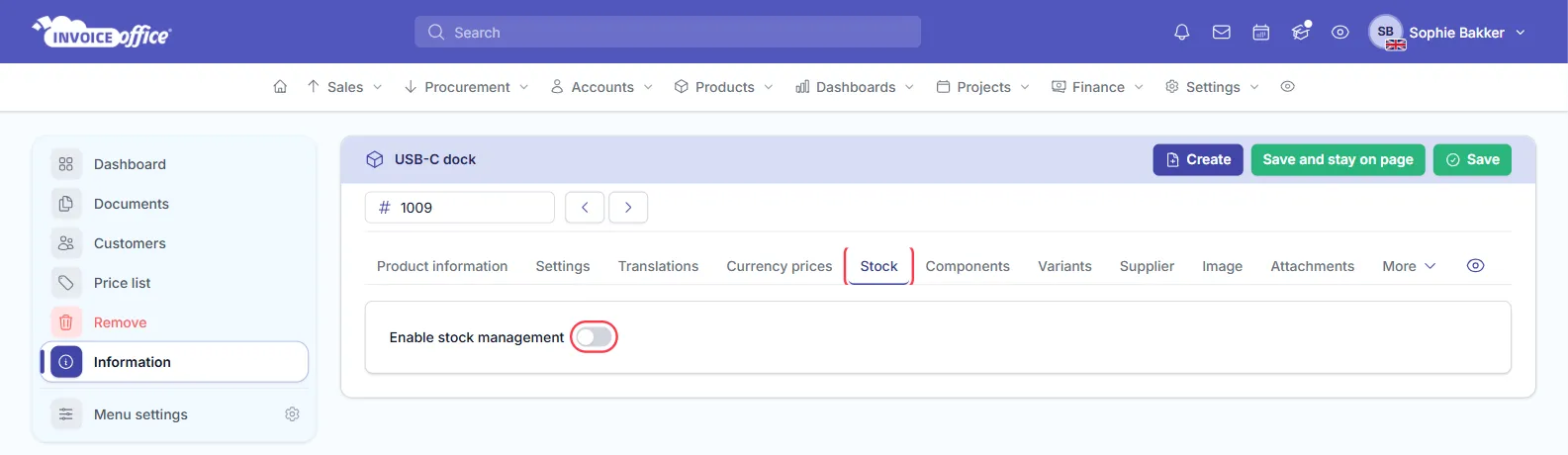Toggle the eye icon in top header
This screenshot has width=1568, height=455.
point(1340,33)
